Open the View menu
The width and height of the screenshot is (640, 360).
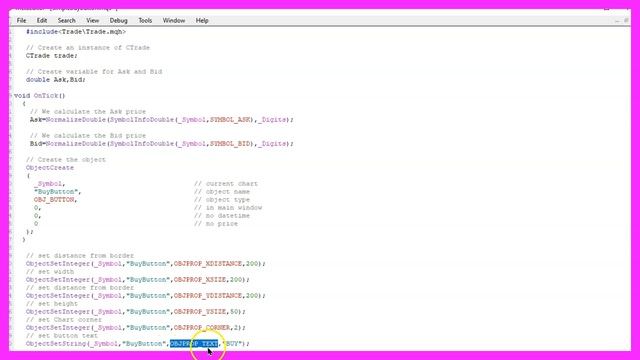pyautogui.click(x=93, y=20)
